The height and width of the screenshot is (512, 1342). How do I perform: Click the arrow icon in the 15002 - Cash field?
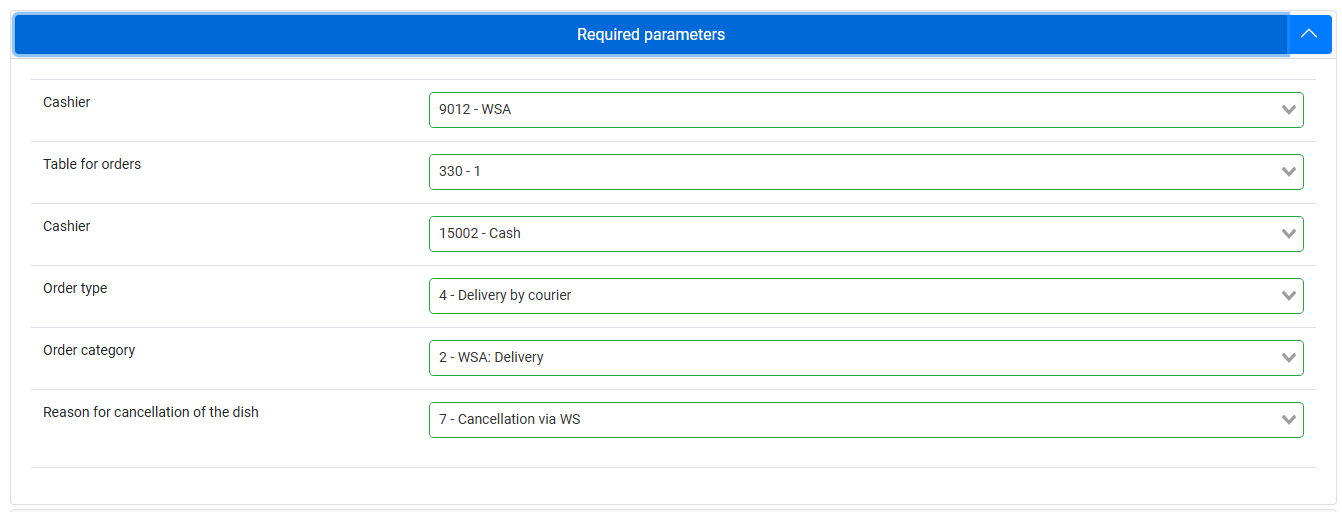click(x=1289, y=234)
